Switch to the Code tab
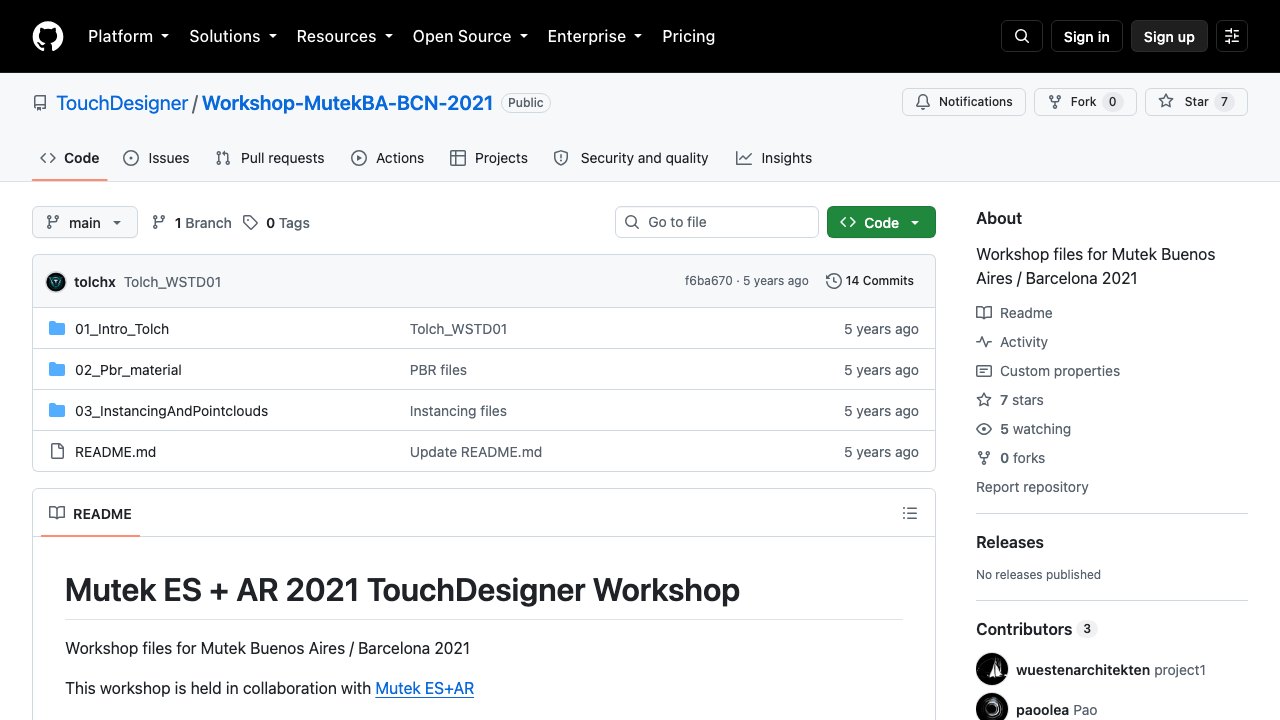This screenshot has height=720, width=1280. 69,158
